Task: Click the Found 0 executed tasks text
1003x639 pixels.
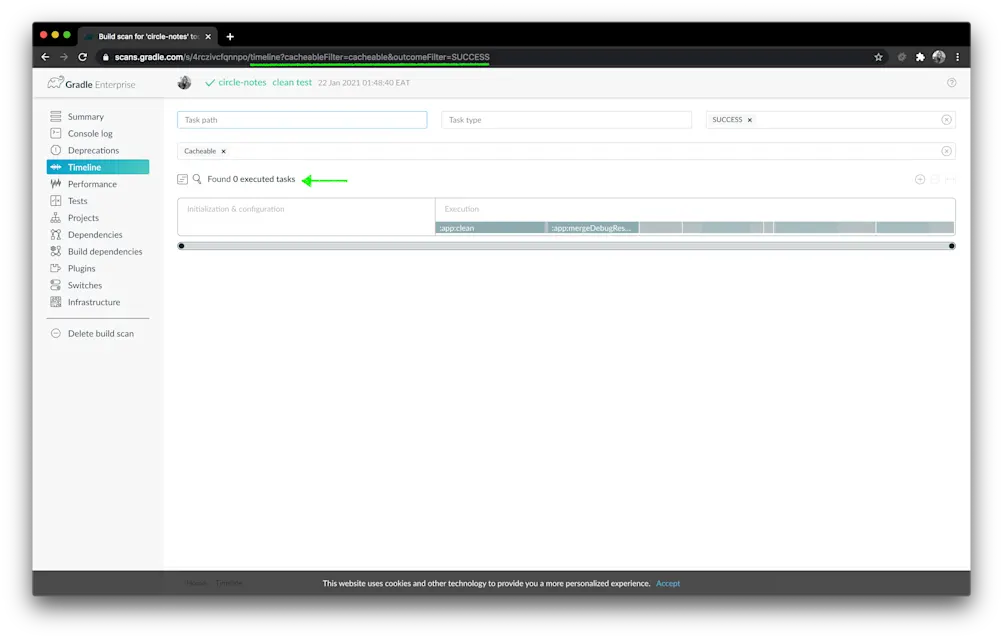Action: 251,179
